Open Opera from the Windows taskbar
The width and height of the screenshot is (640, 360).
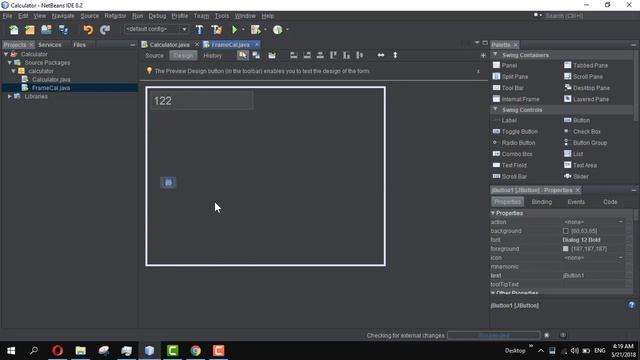[x=58, y=351]
